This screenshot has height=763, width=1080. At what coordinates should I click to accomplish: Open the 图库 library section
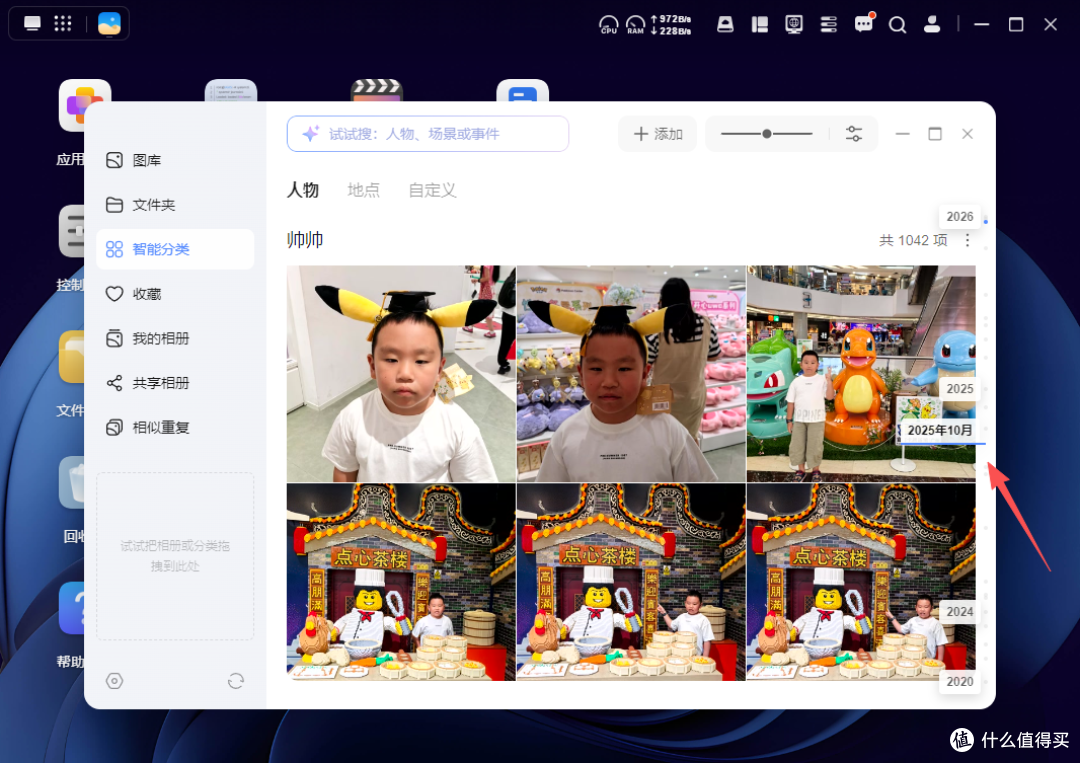(x=175, y=160)
